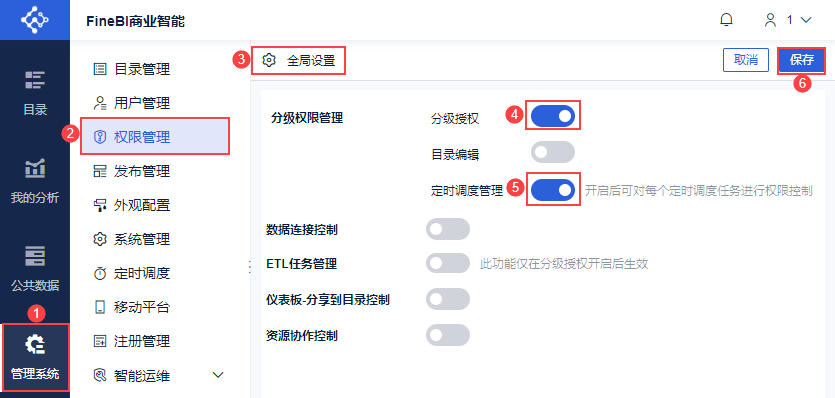Turn off 定时调度管理 switch
Image resolution: width=835 pixels, height=398 pixels.
553,190
